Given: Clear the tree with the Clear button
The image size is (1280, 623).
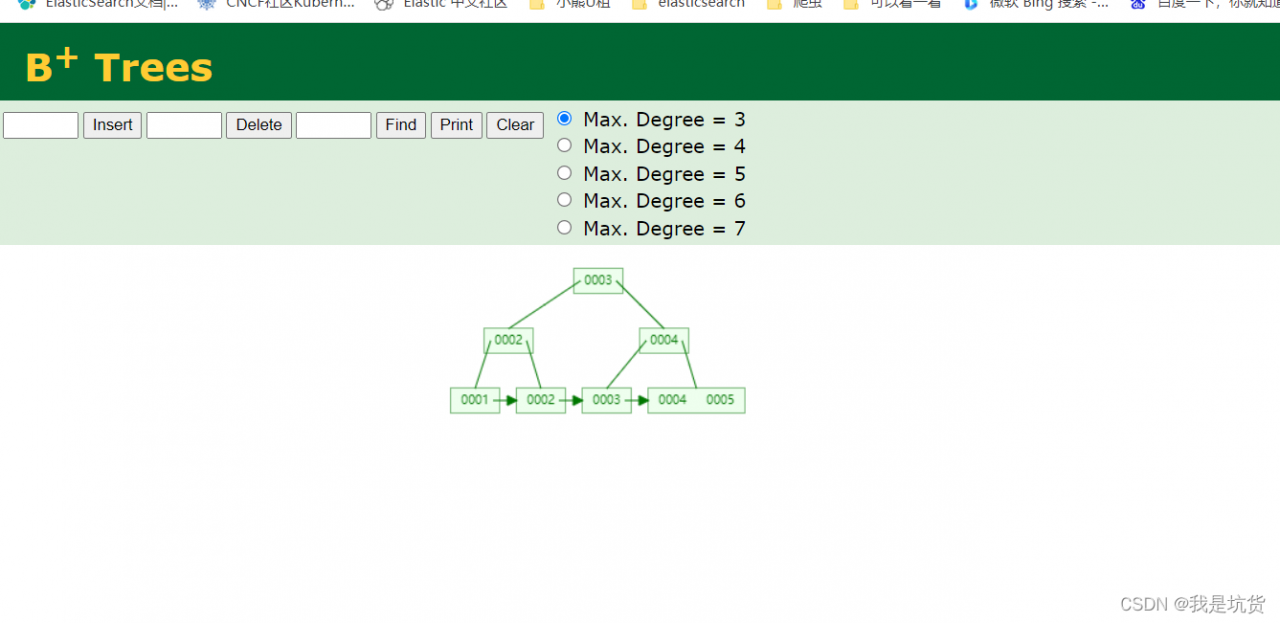Looking at the screenshot, I should click(x=514, y=125).
